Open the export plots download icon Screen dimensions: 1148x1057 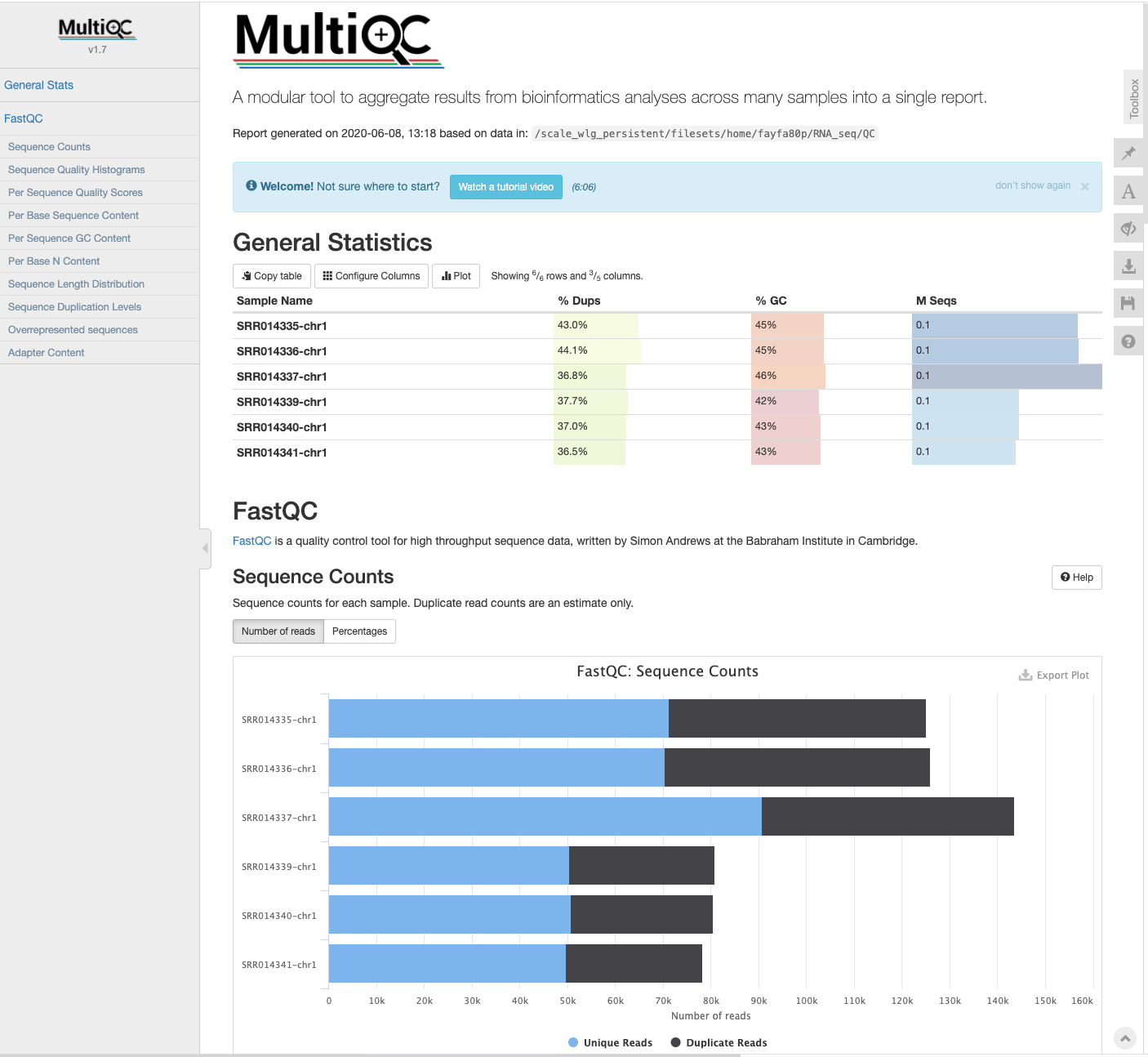click(1128, 266)
